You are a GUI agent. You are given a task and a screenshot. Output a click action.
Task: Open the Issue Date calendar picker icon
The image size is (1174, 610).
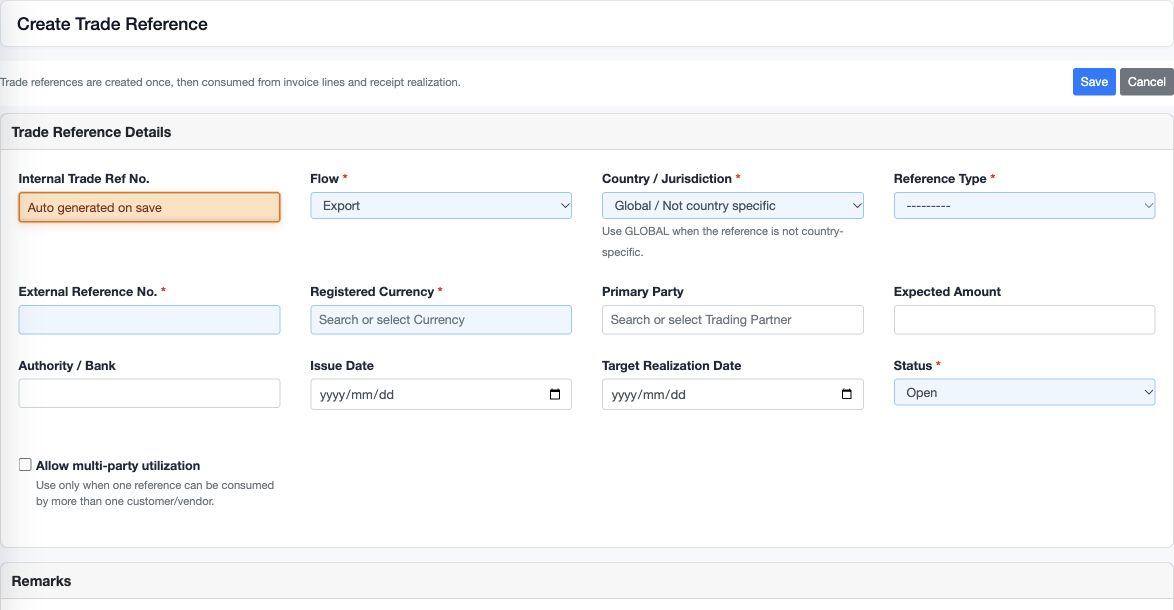[555, 394]
